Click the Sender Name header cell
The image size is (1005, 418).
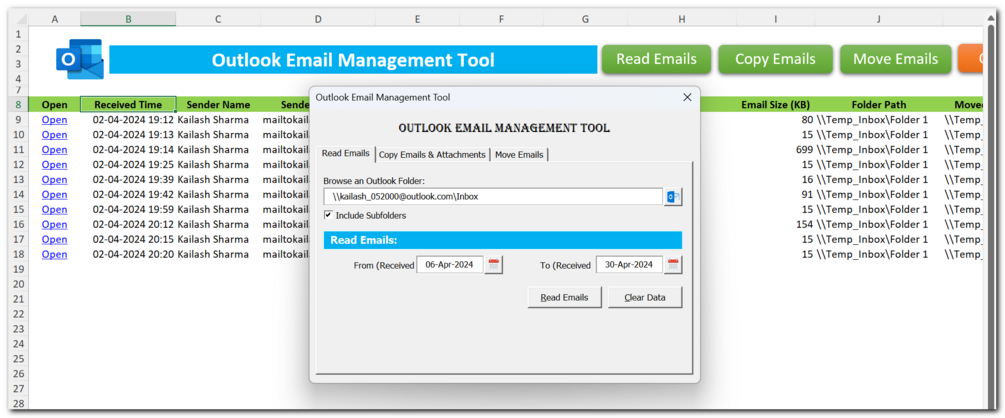tap(218, 104)
